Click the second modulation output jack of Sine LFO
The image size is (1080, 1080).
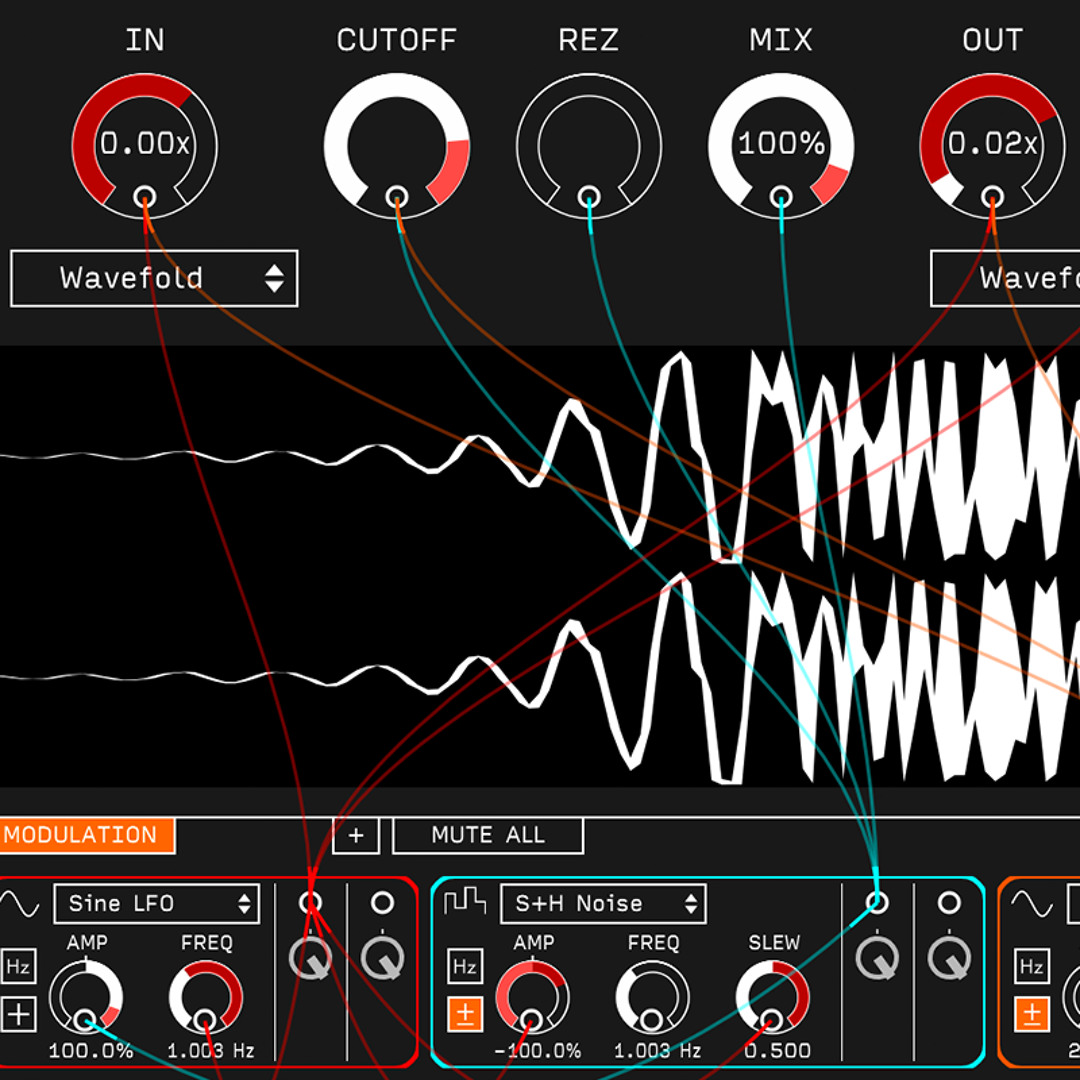click(382, 902)
